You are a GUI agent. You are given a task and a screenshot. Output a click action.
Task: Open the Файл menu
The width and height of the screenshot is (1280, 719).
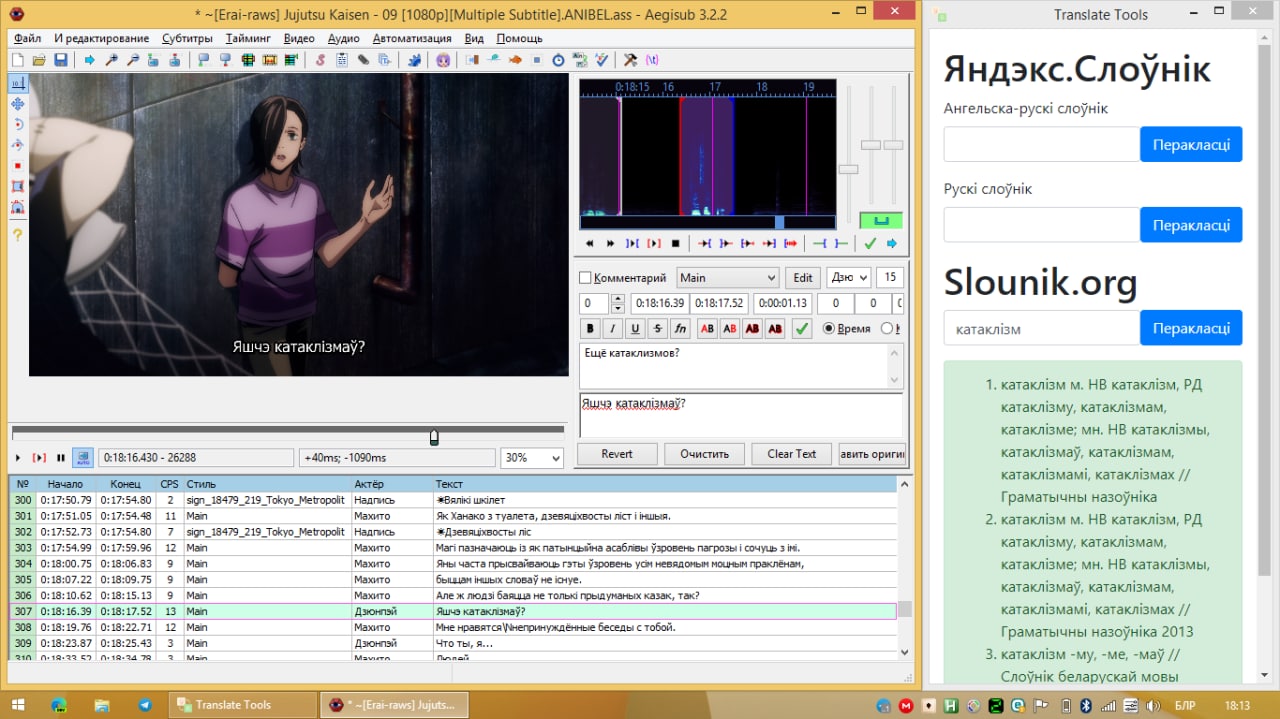28,38
